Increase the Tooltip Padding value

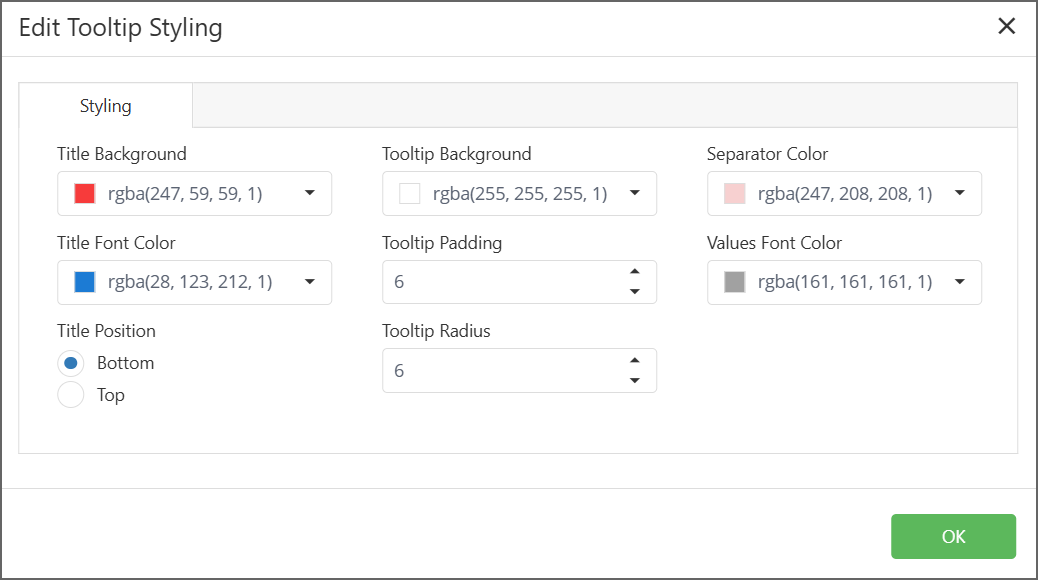[634, 272]
